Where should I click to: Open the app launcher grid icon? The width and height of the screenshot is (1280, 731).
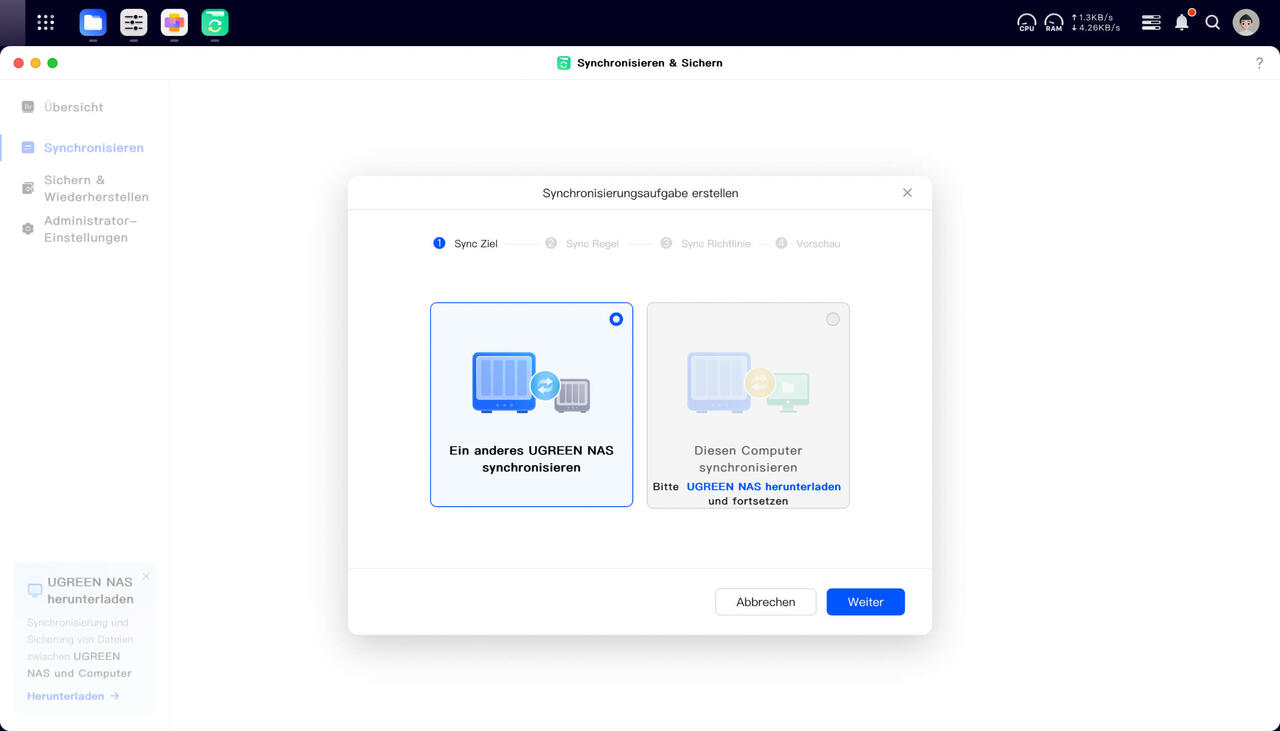(x=45, y=22)
